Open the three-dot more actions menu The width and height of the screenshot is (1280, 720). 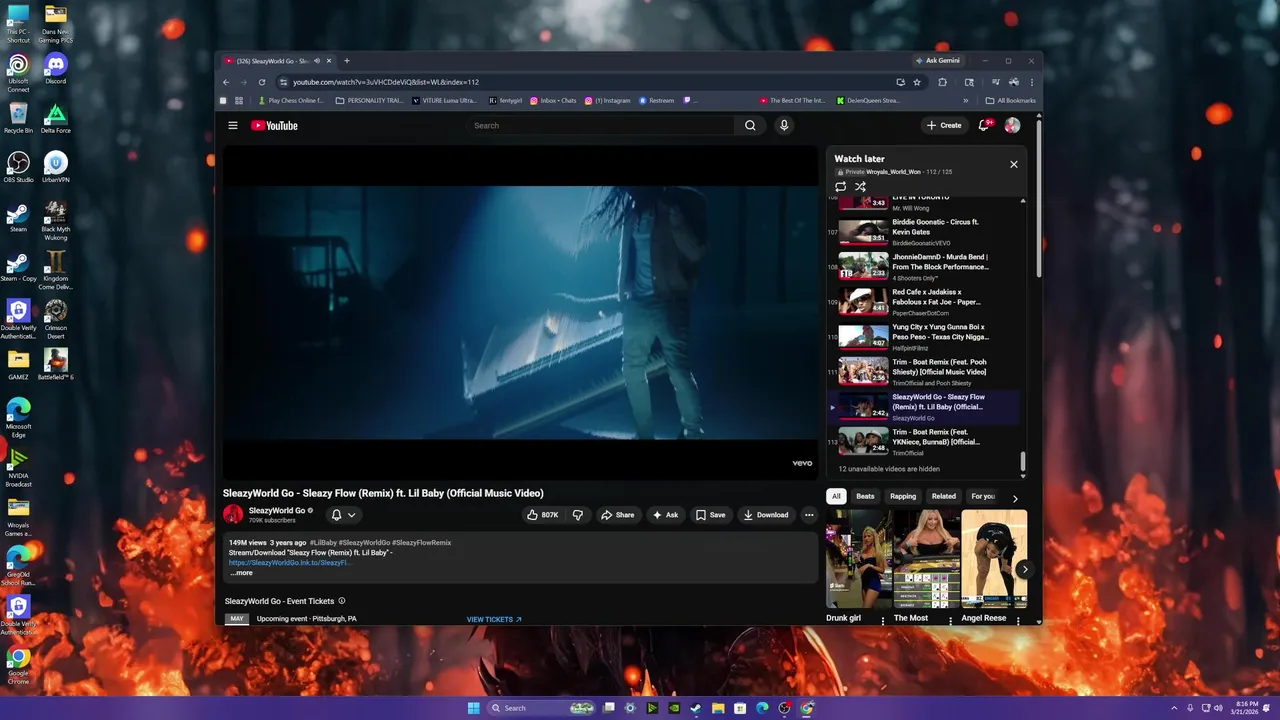[809, 515]
